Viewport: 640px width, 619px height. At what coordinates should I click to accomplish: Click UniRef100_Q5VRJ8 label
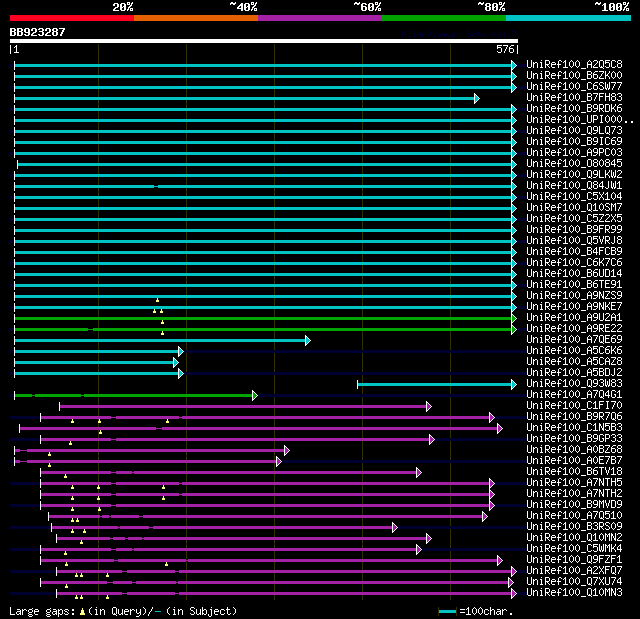tap(574, 241)
